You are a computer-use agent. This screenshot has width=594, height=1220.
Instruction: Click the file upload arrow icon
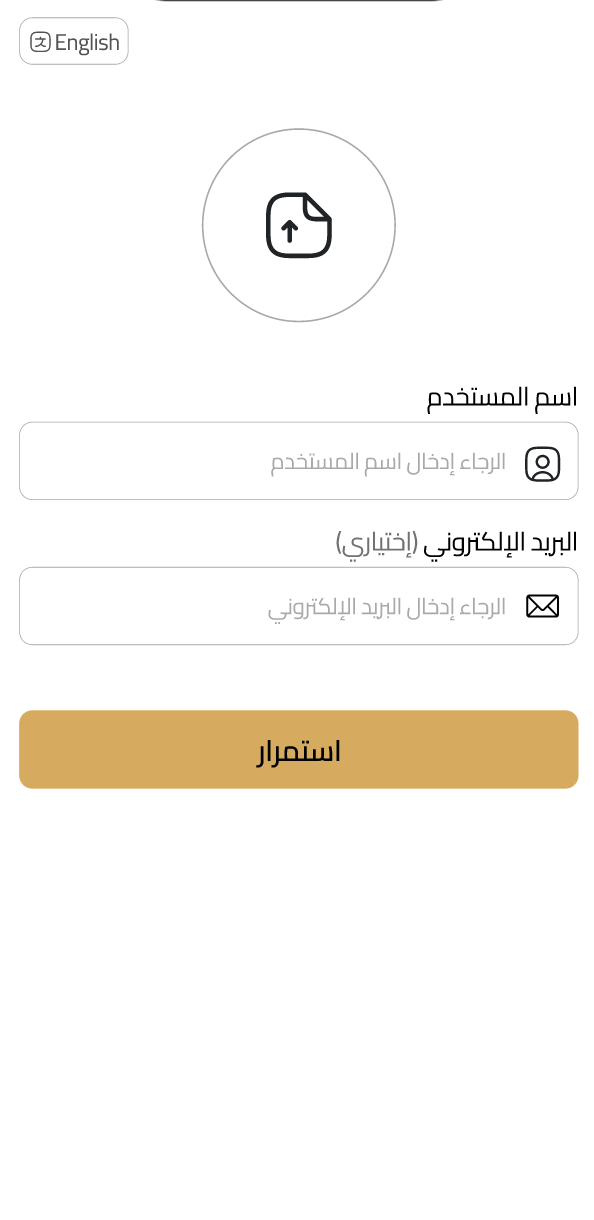coord(299,225)
